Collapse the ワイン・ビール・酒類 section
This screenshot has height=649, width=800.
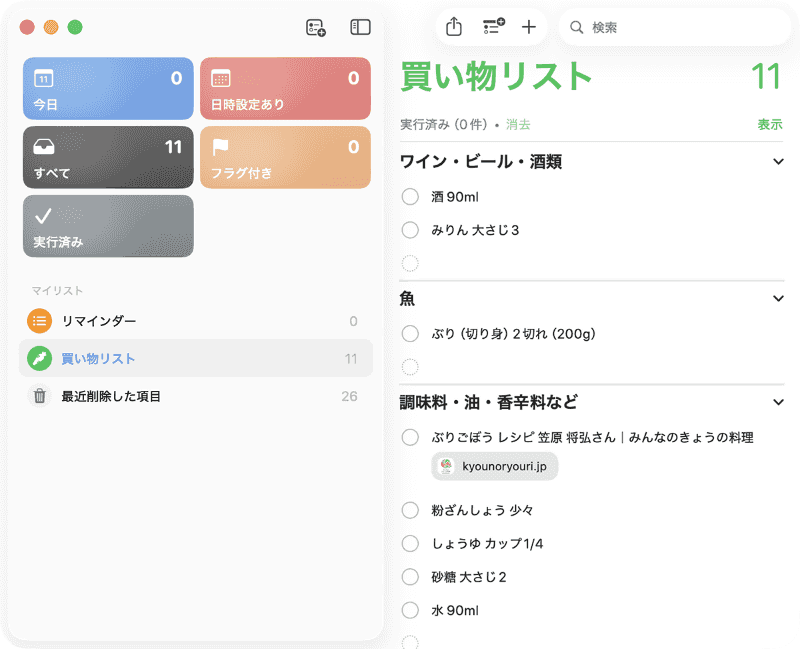click(778, 161)
